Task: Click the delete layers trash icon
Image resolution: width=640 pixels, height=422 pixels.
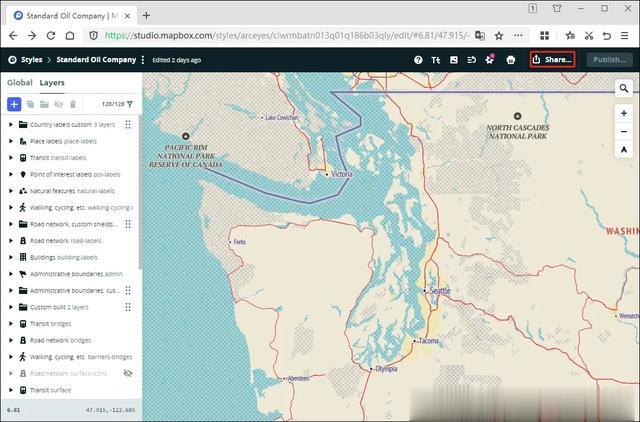Action: pyautogui.click(x=73, y=104)
